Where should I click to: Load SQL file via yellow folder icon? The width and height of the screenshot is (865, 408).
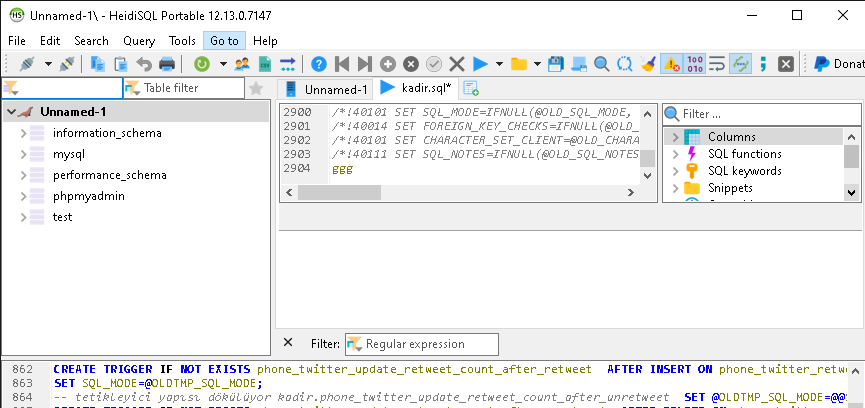coord(519,64)
